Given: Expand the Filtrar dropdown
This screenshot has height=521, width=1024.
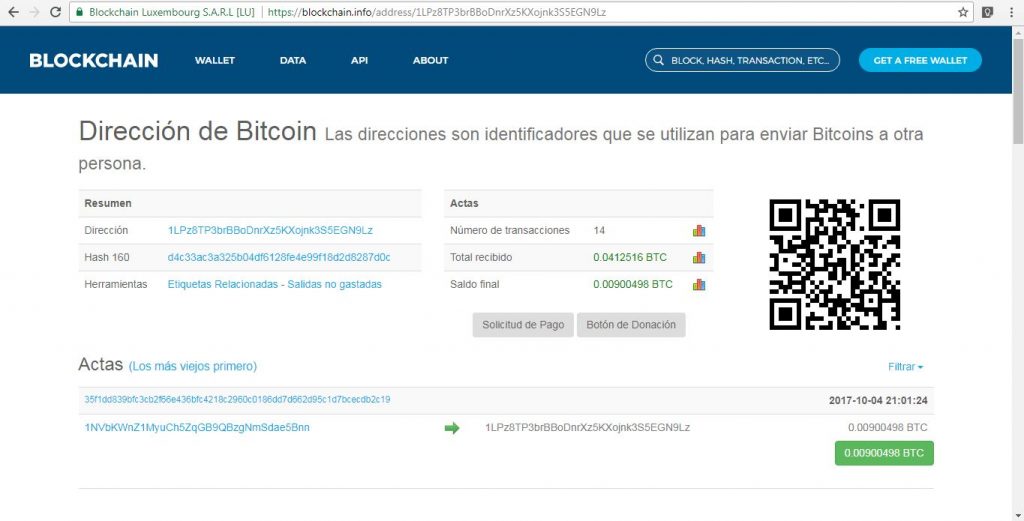Looking at the screenshot, I should click(905, 367).
